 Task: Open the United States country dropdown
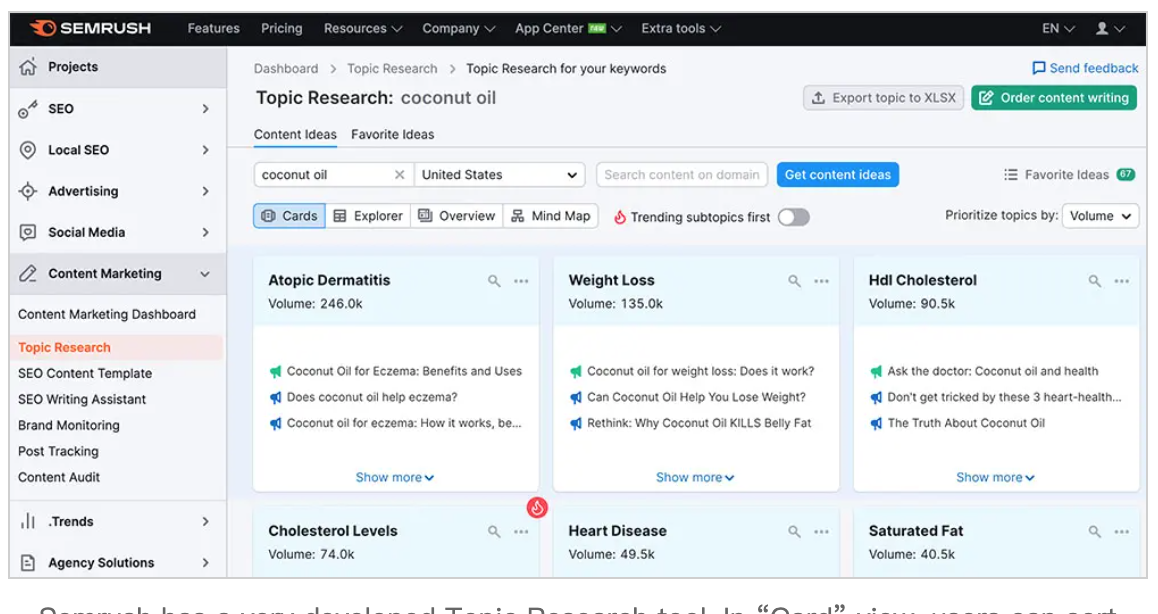click(499, 174)
